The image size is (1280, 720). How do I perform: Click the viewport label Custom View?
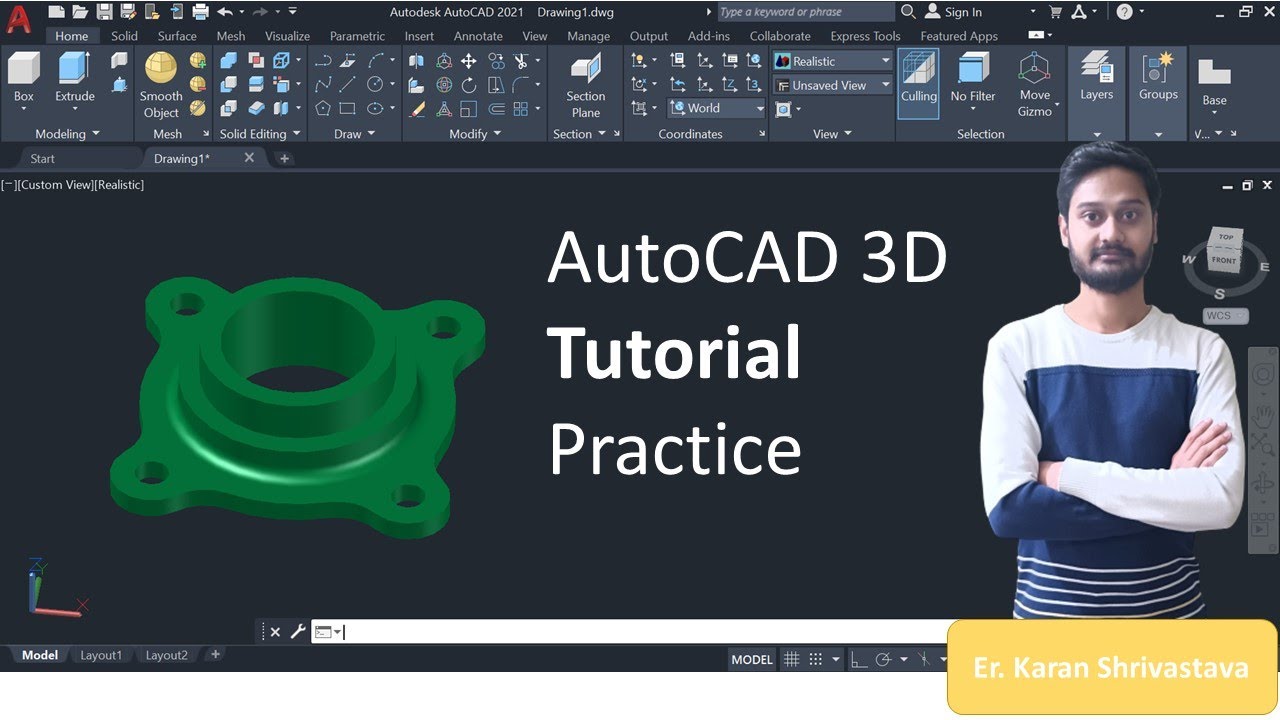[55, 185]
